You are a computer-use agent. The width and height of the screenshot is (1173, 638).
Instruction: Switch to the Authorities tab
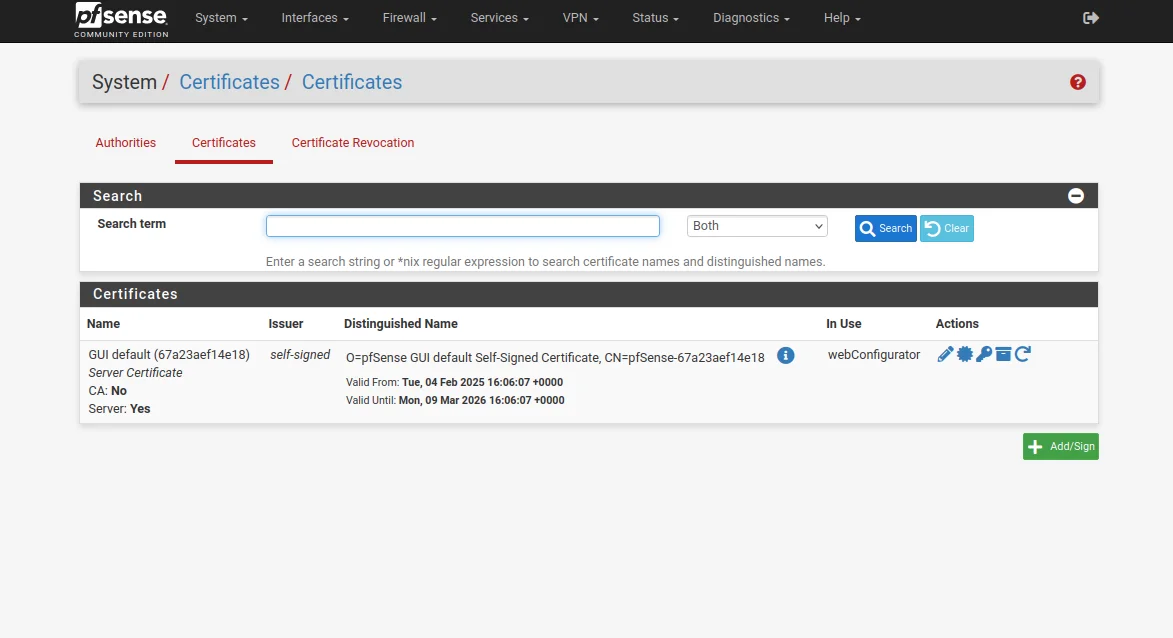pos(126,143)
